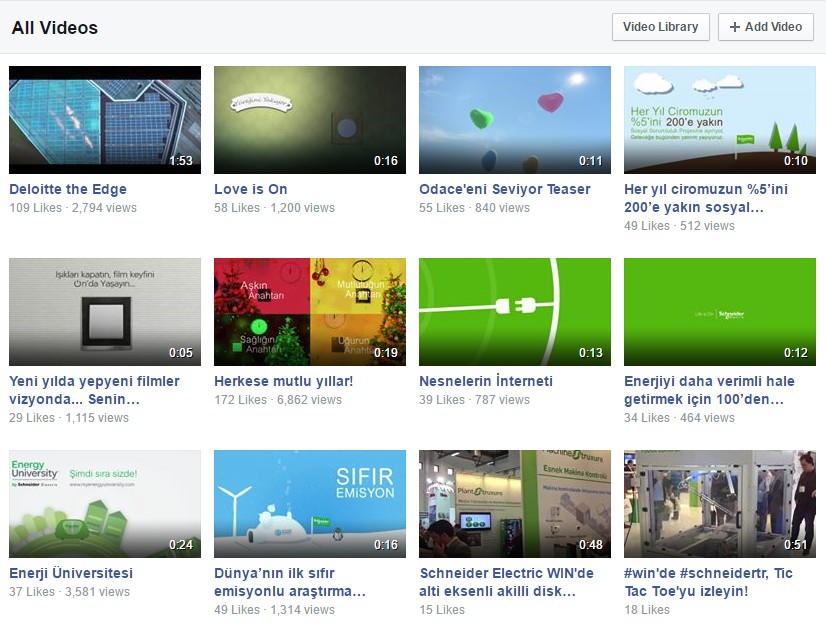Click the Odace'eni Seviyor Teaser link
This screenshot has height=637, width=826.
(x=505, y=189)
